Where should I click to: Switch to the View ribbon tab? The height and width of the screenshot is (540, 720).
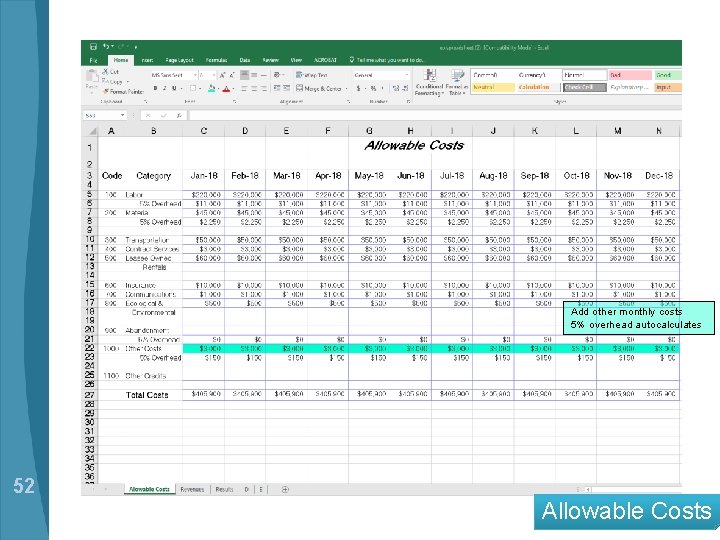point(296,60)
